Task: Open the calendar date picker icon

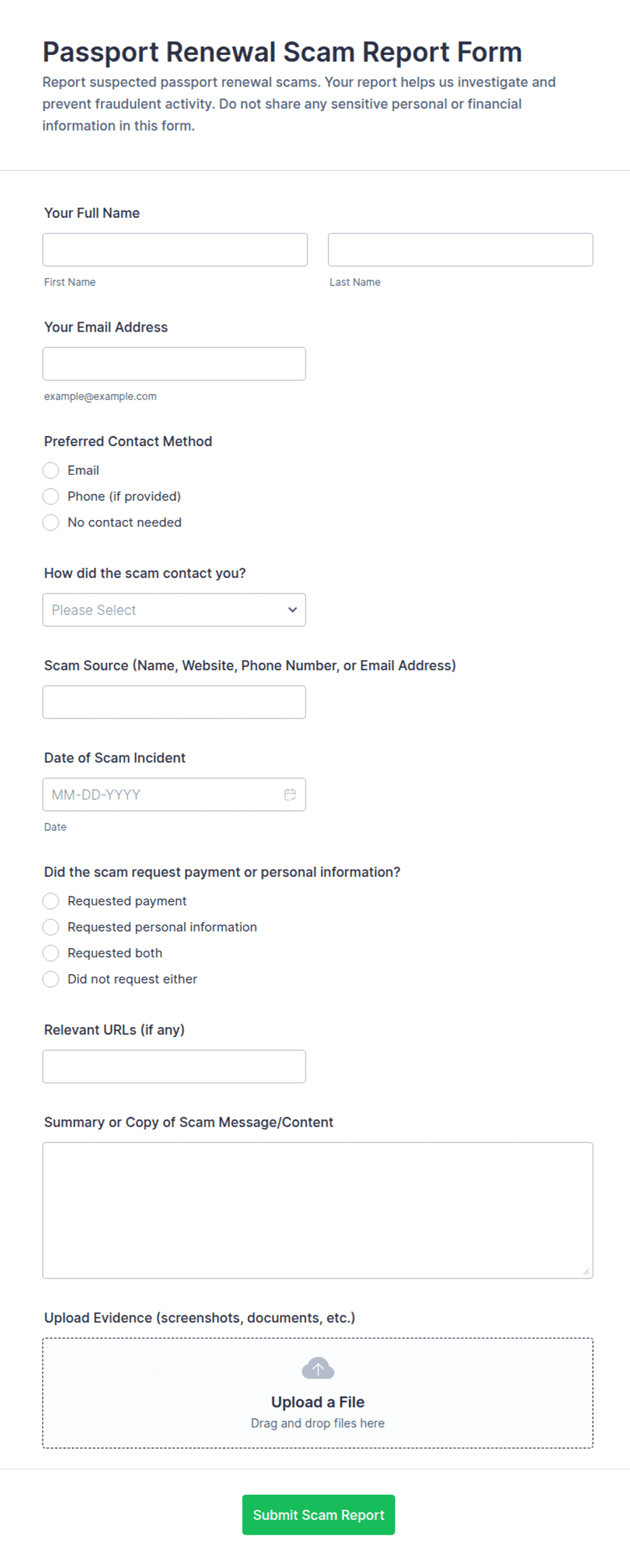Action: [290, 794]
